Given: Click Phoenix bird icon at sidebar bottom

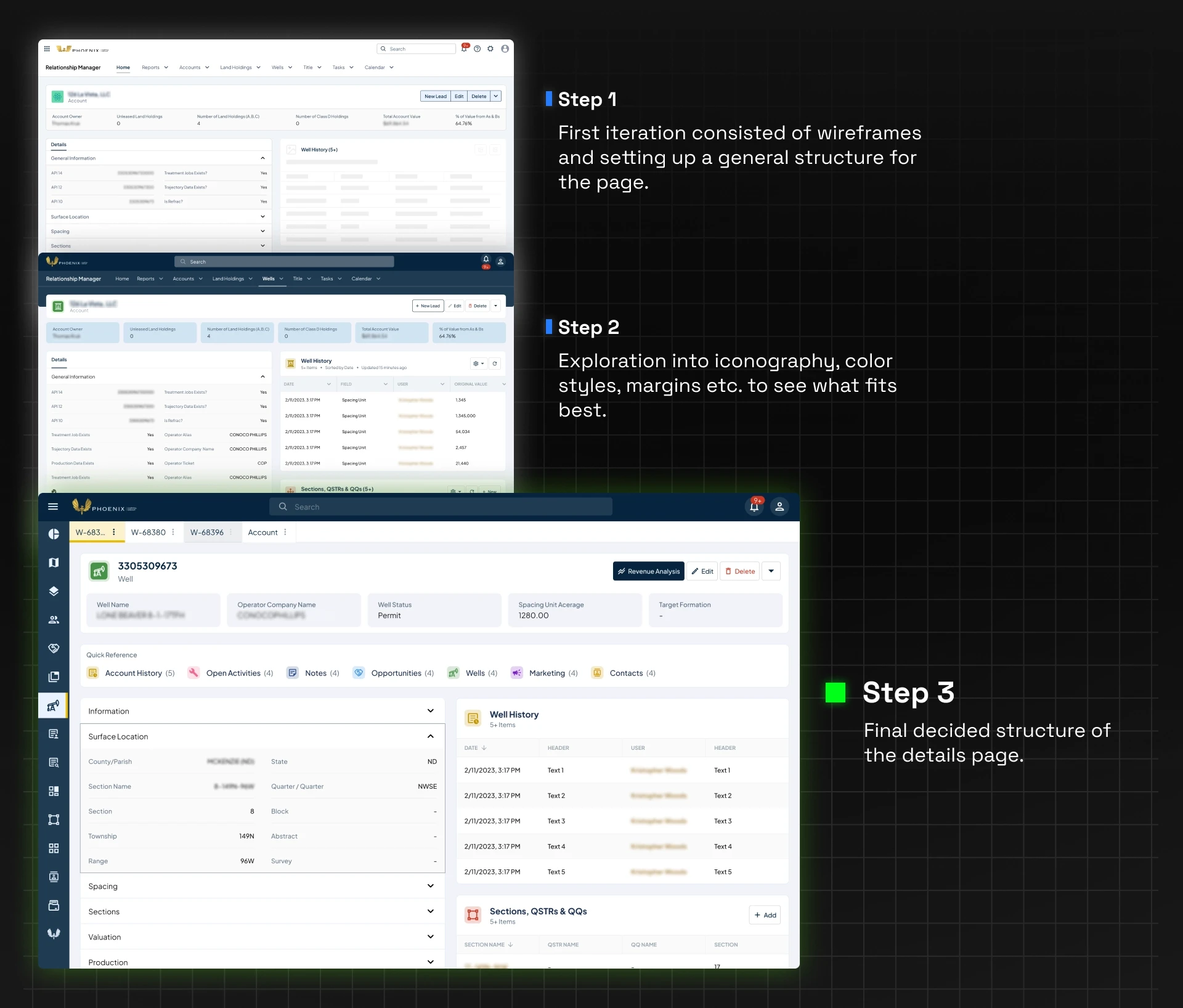Looking at the screenshot, I should pyautogui.click(x=54, y=933).
